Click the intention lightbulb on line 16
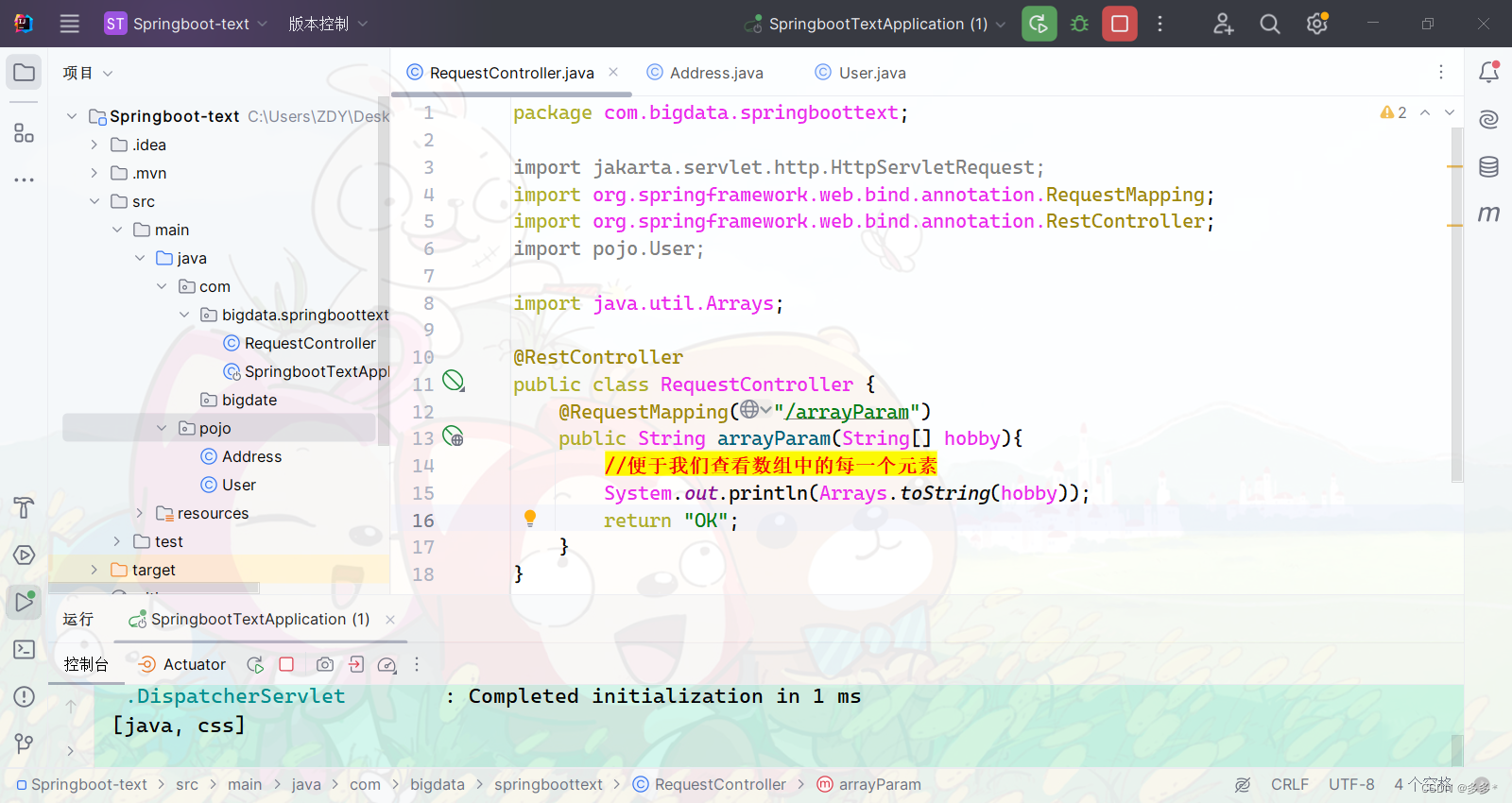Image resolution: width=1512 pixels, height=803 pixels. [x=530, y=518]
